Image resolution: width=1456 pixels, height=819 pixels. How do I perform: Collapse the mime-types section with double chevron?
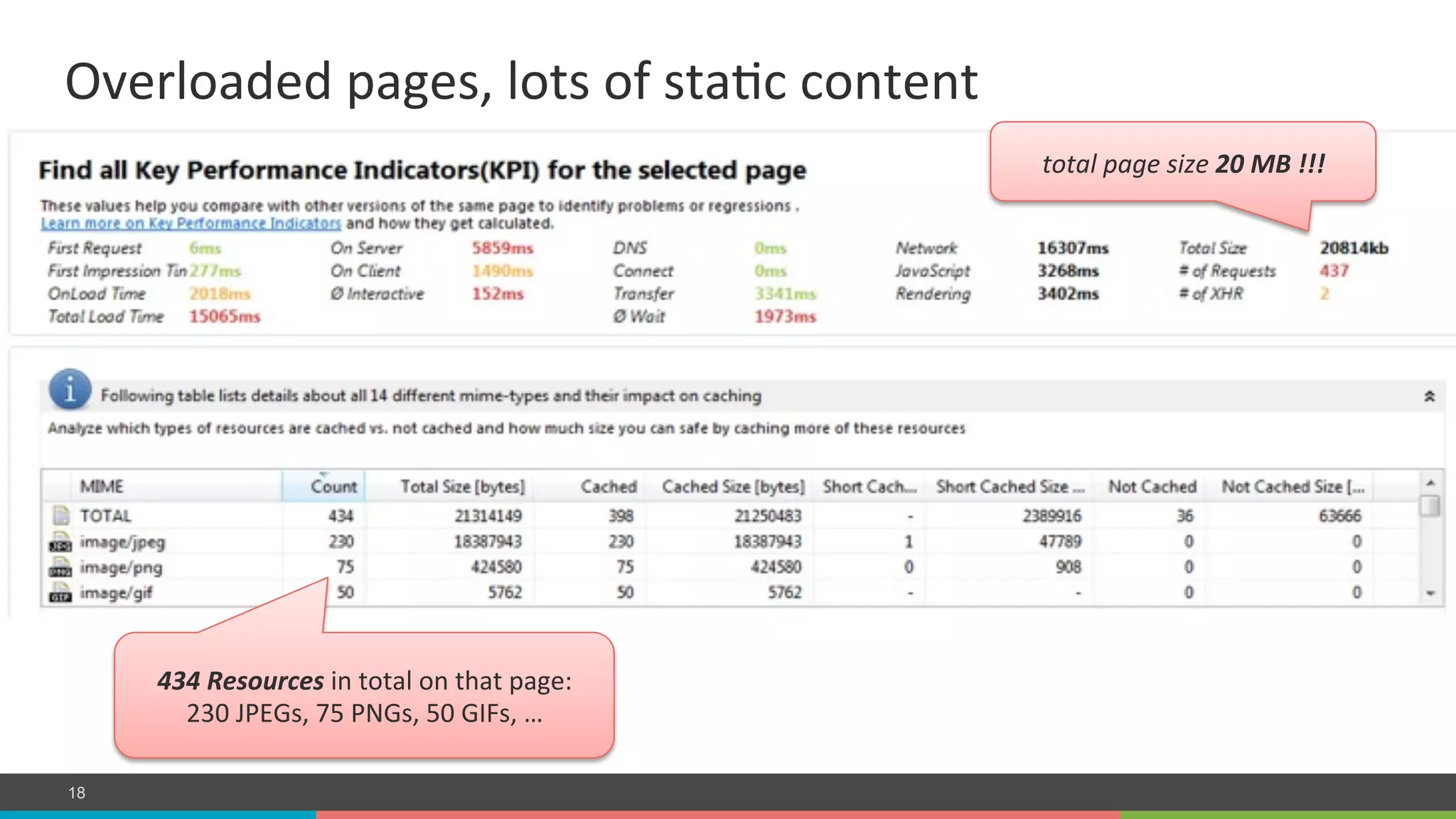1429,396
